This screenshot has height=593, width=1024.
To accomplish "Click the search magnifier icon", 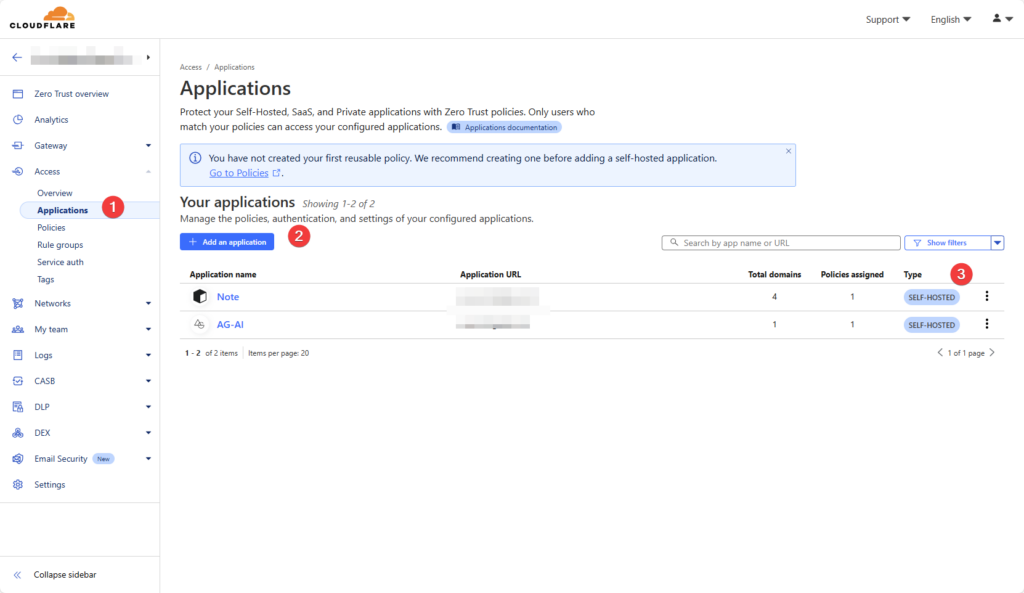I will (x=674, y=242).
